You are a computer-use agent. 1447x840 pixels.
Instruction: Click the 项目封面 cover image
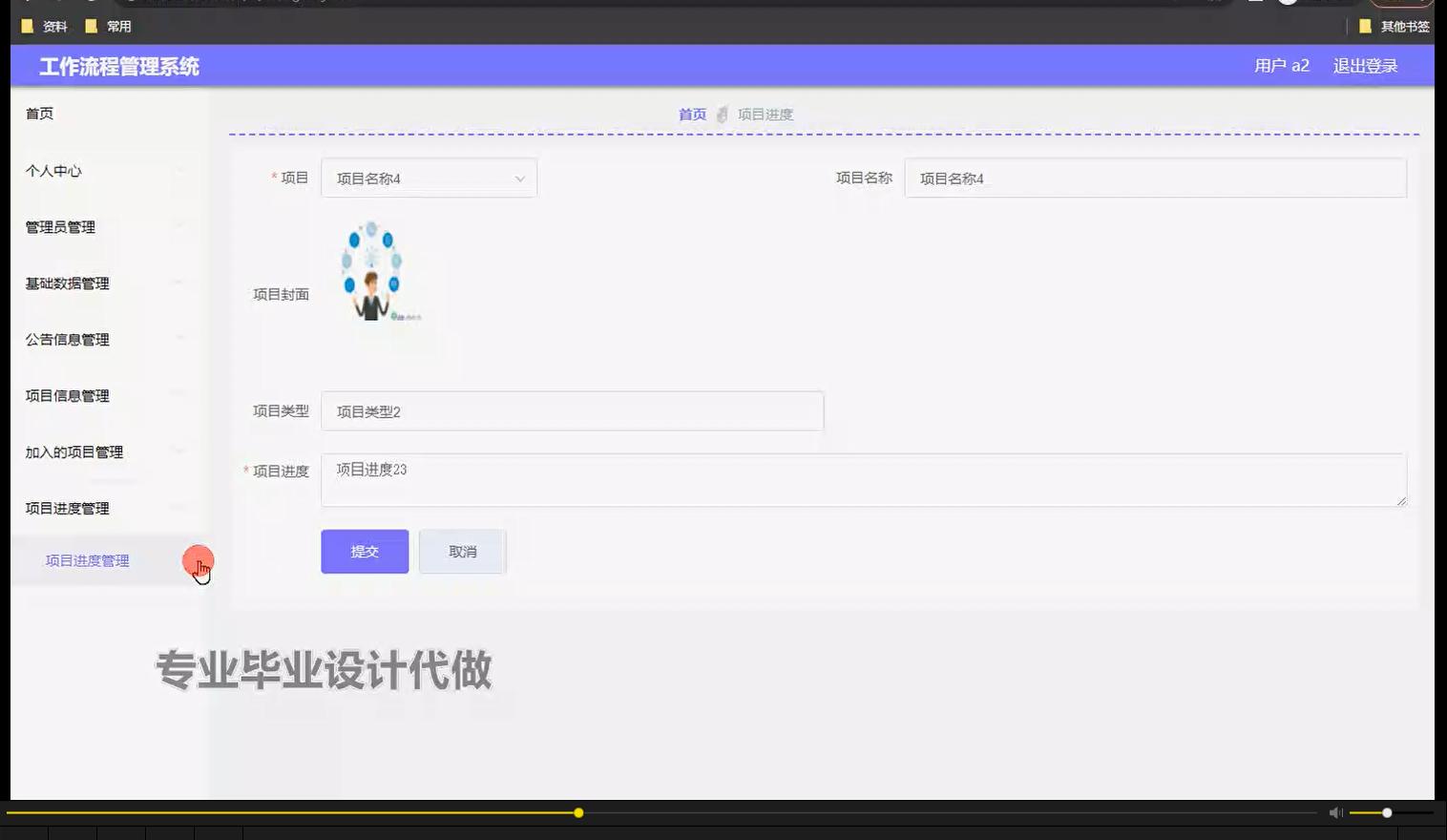pyautogui.click(x=374, y=272)
